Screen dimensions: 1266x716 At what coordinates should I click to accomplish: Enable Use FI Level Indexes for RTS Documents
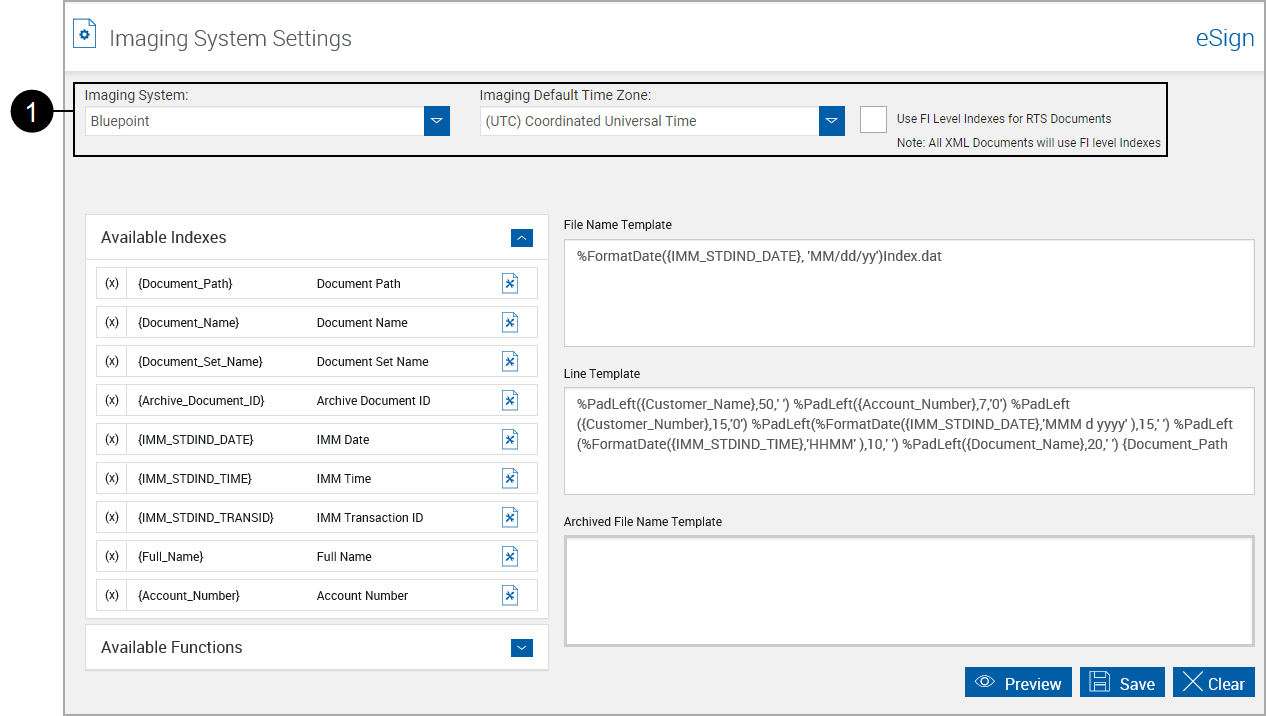pyautogui.click(x=873, y=119)
